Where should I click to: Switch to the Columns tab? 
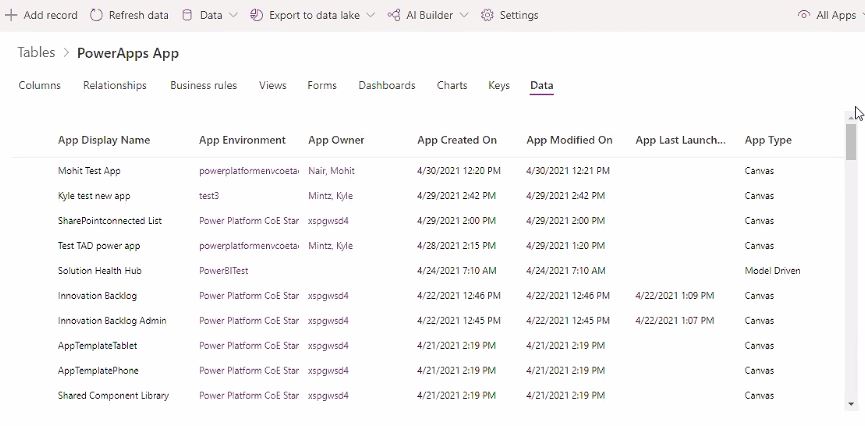point(40,86)
